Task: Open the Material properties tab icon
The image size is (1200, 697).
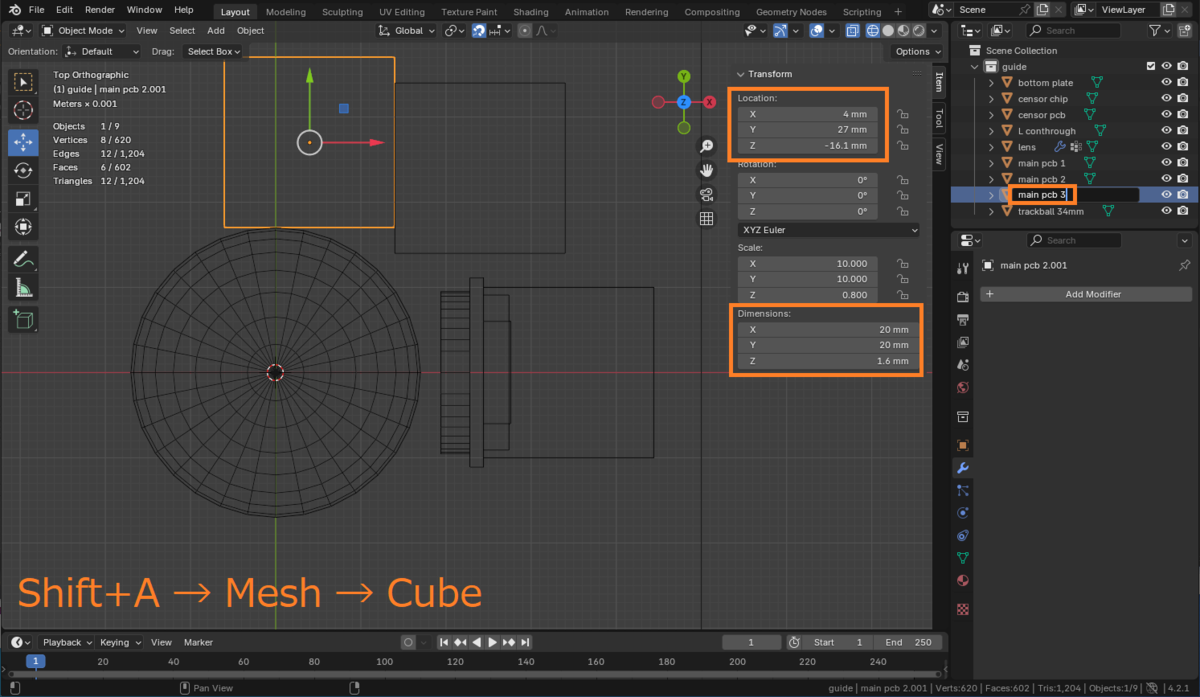Action: pyautogui.click(x=963, y=581)
